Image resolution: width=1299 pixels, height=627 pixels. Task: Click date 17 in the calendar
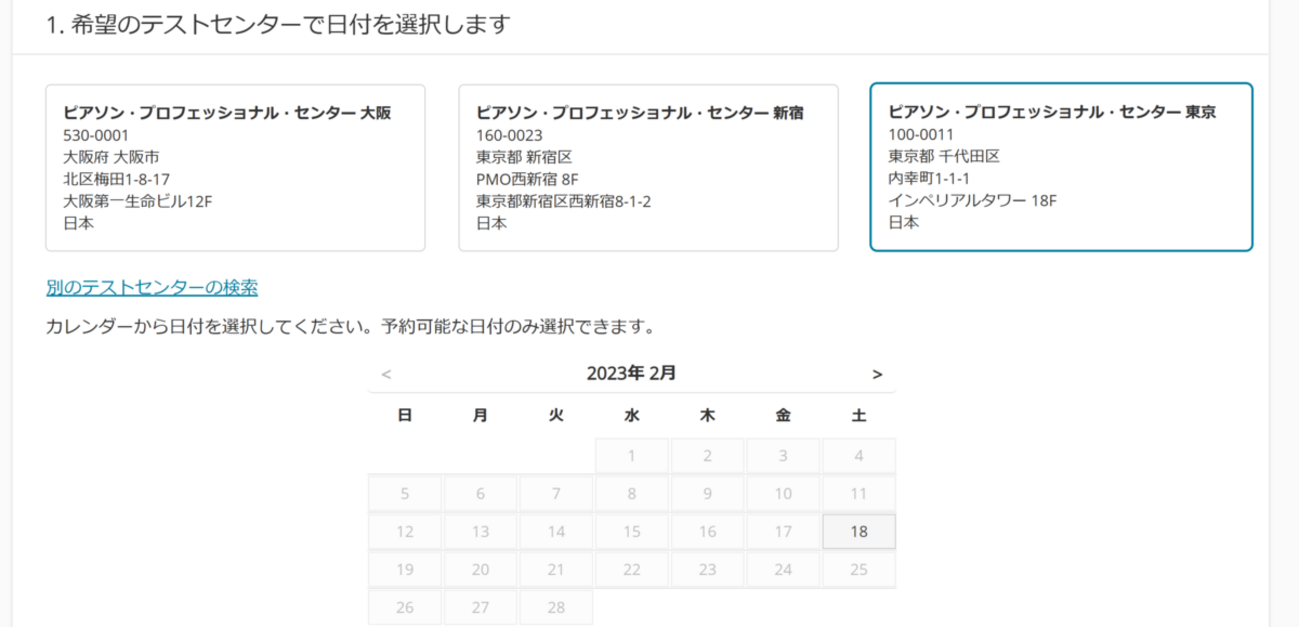(x=783, y=532)
